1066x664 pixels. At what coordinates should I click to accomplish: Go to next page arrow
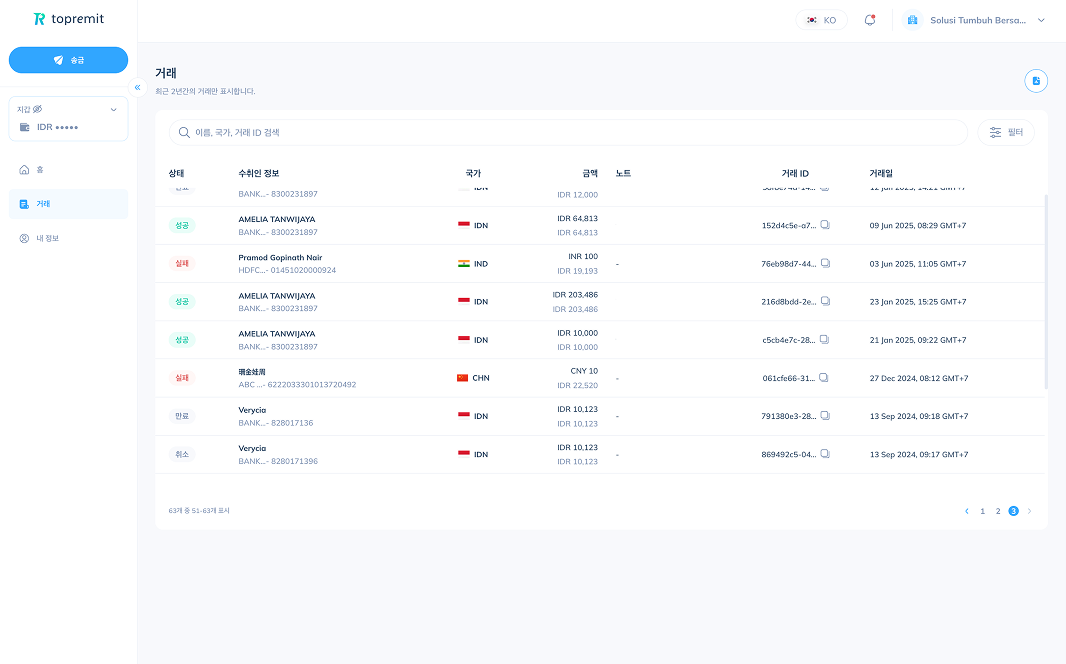1029,511
